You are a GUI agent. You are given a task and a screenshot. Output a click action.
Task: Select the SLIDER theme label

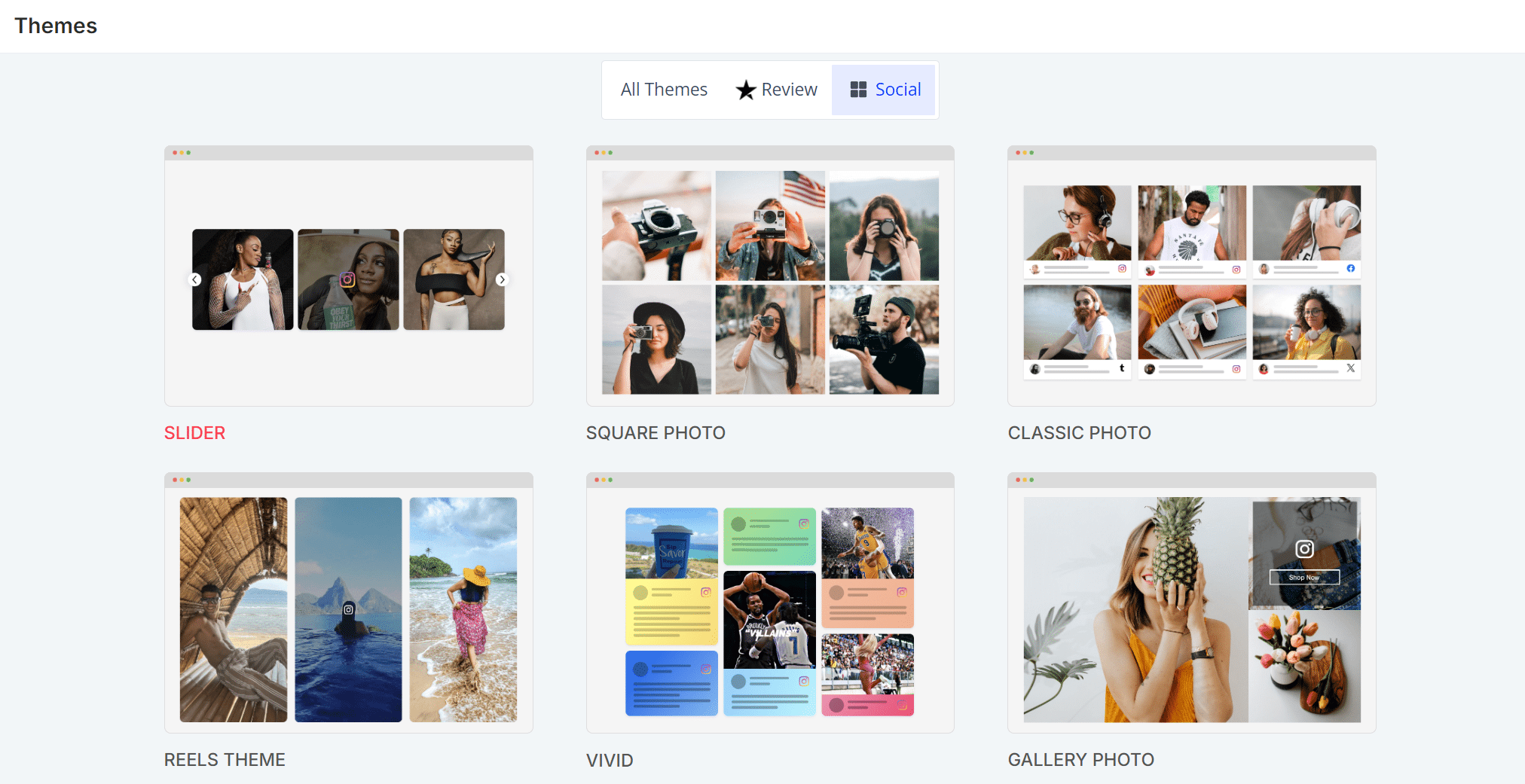tap(194, 432)
